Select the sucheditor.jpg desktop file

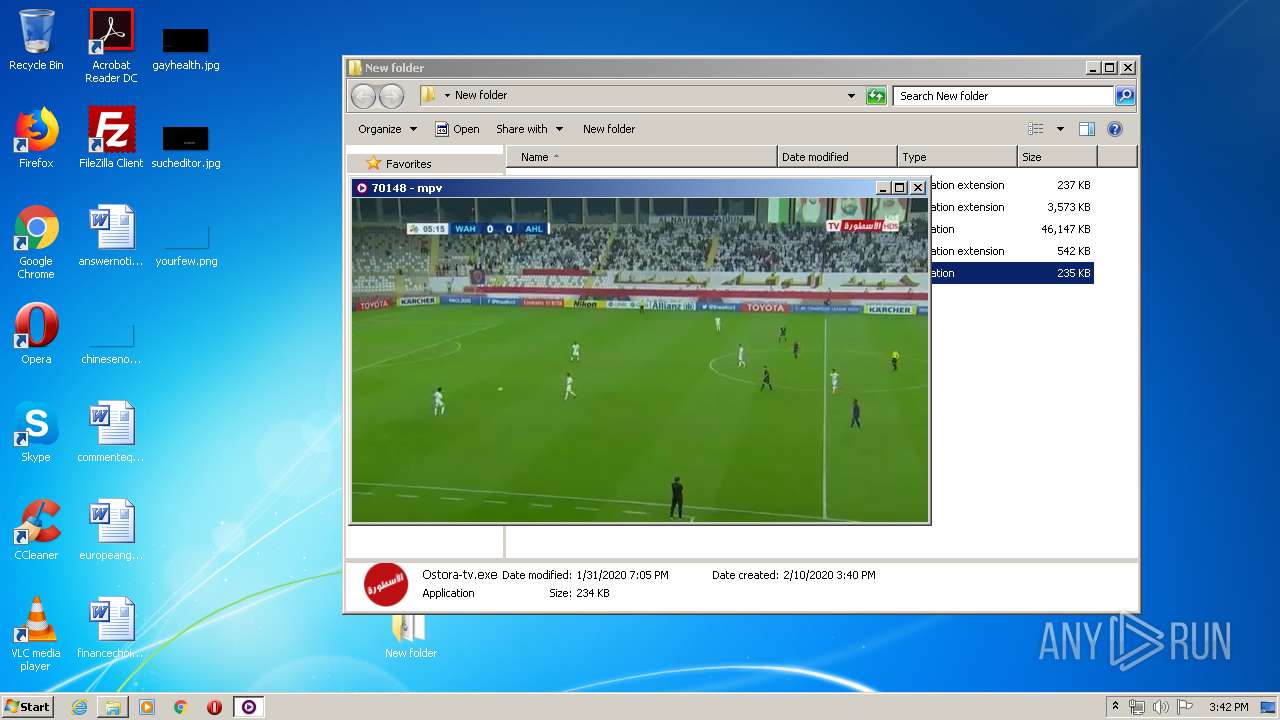tap(186, 145)
